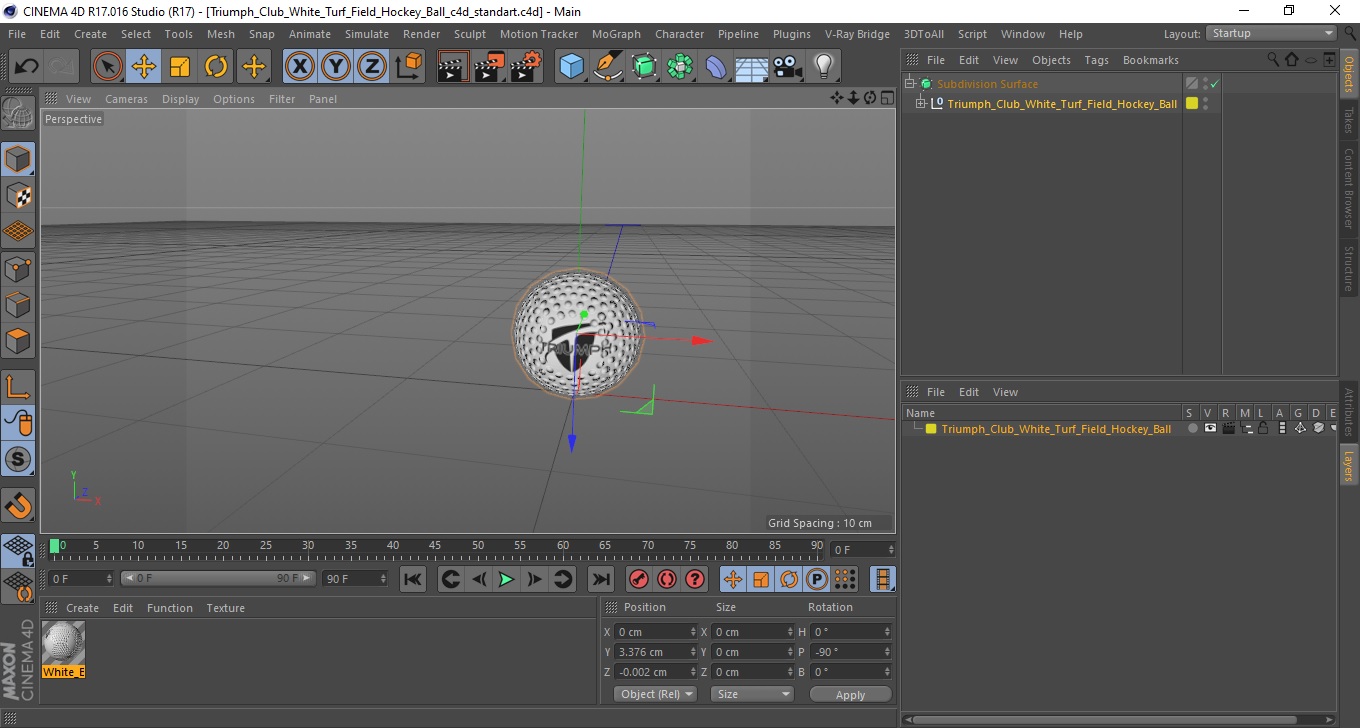Click Record Active Objects button
This screenshot has height=728, width=1360.
(638, 579)
